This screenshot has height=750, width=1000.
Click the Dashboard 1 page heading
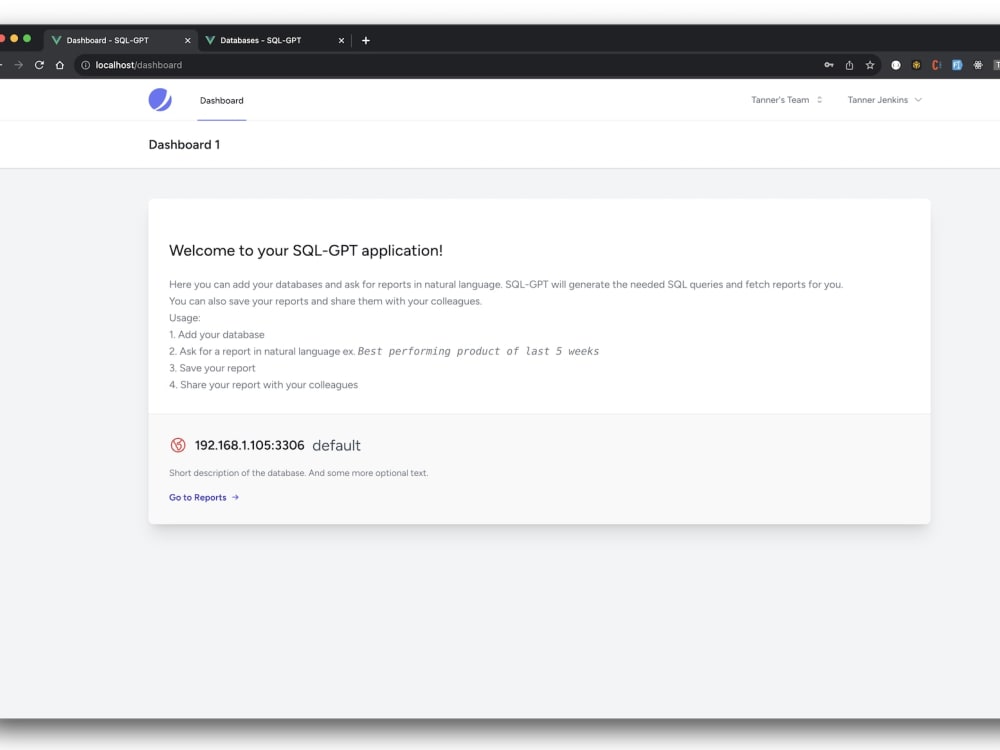184,145
